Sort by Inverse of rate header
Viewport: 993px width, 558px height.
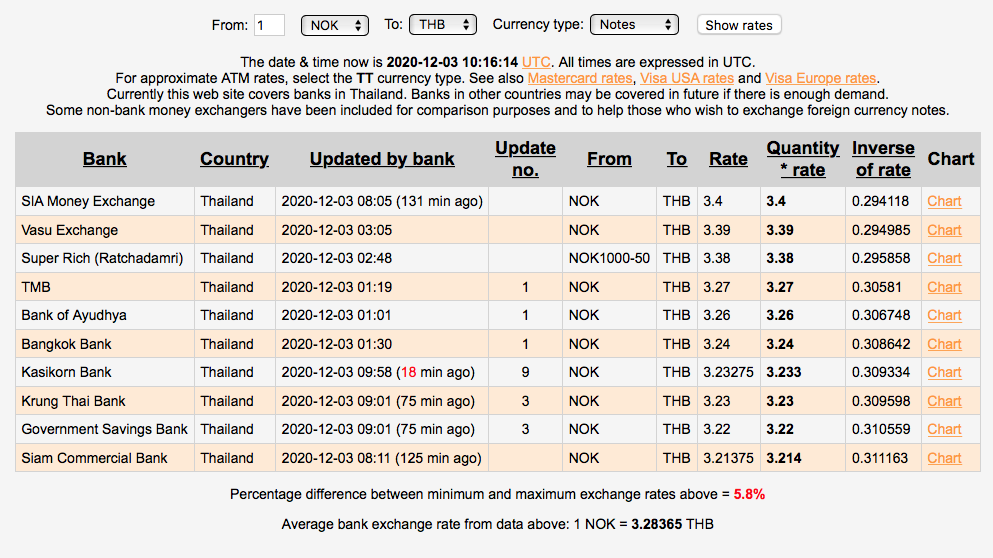coord(883,159)
